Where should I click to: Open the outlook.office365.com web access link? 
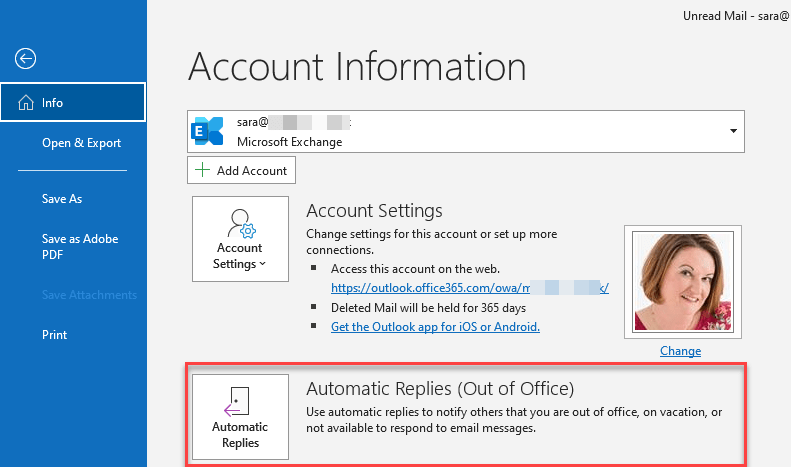click(470, 287)
